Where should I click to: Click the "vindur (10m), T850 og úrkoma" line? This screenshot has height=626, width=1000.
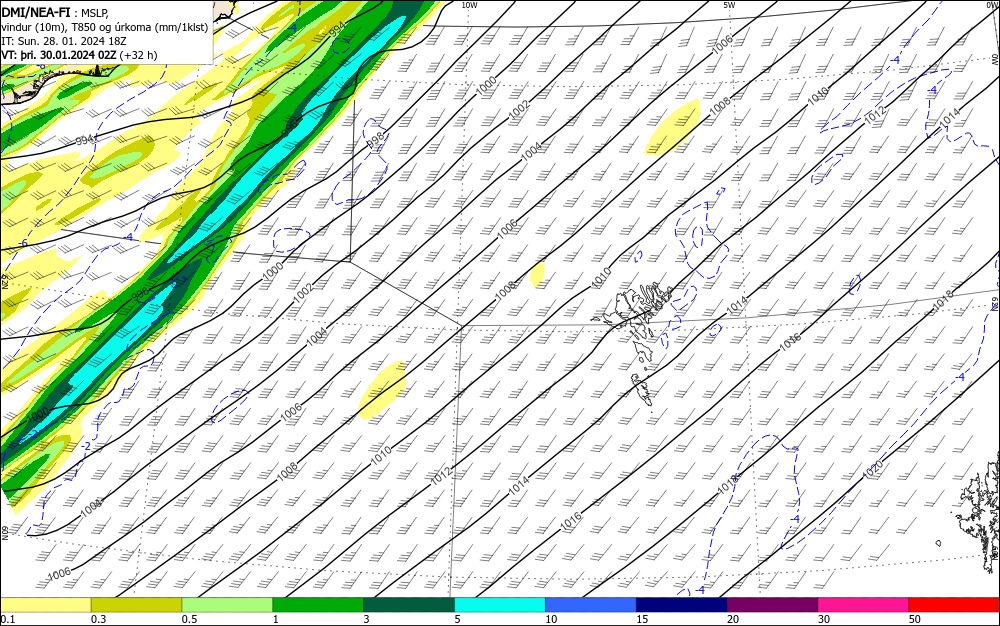(x=104, y=27)
